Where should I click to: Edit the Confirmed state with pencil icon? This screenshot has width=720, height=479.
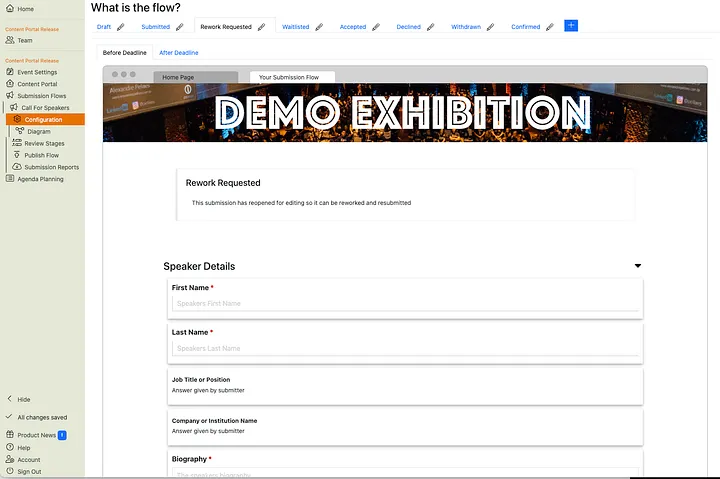click(550, 27)
